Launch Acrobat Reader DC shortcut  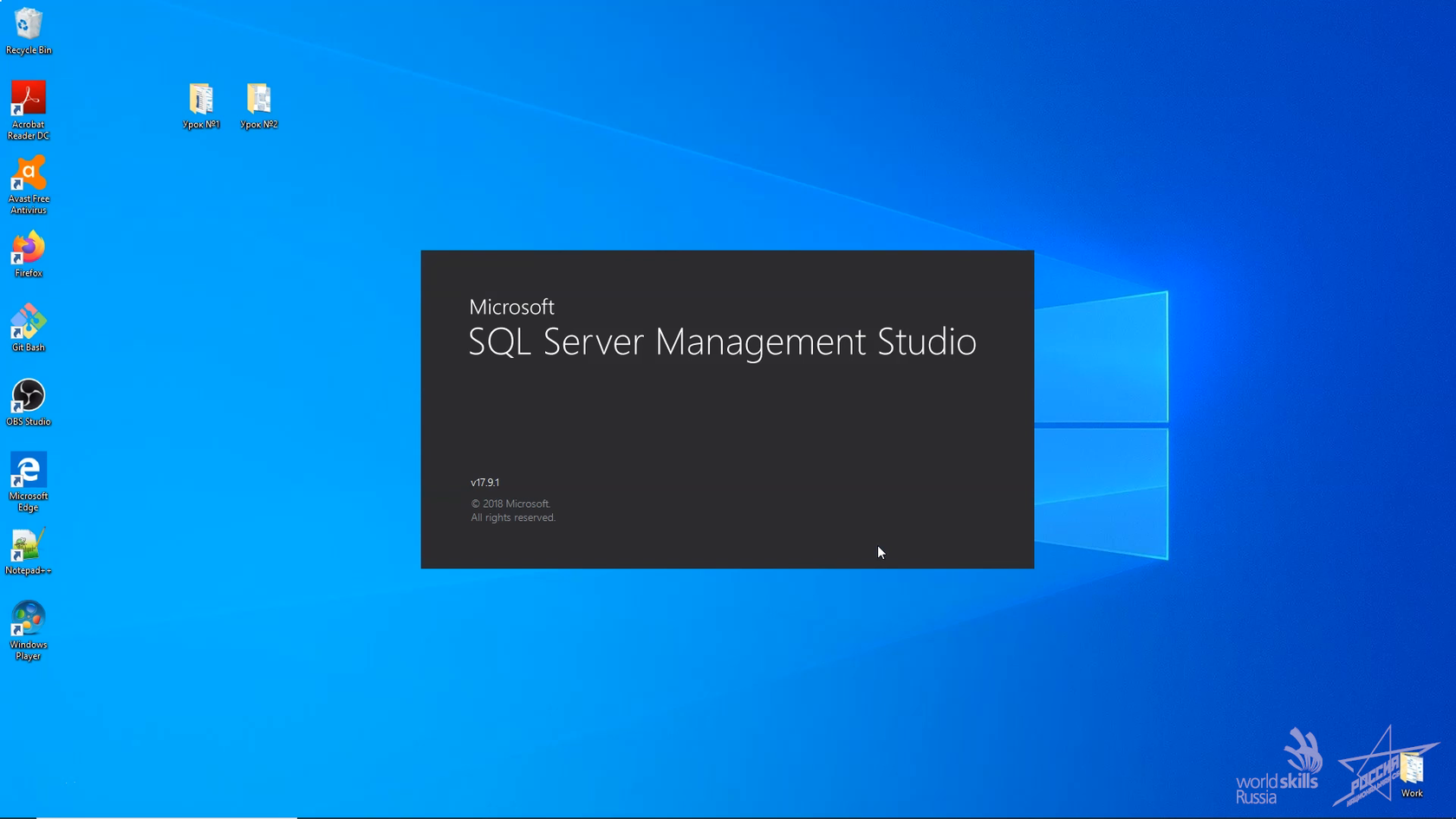29,110
